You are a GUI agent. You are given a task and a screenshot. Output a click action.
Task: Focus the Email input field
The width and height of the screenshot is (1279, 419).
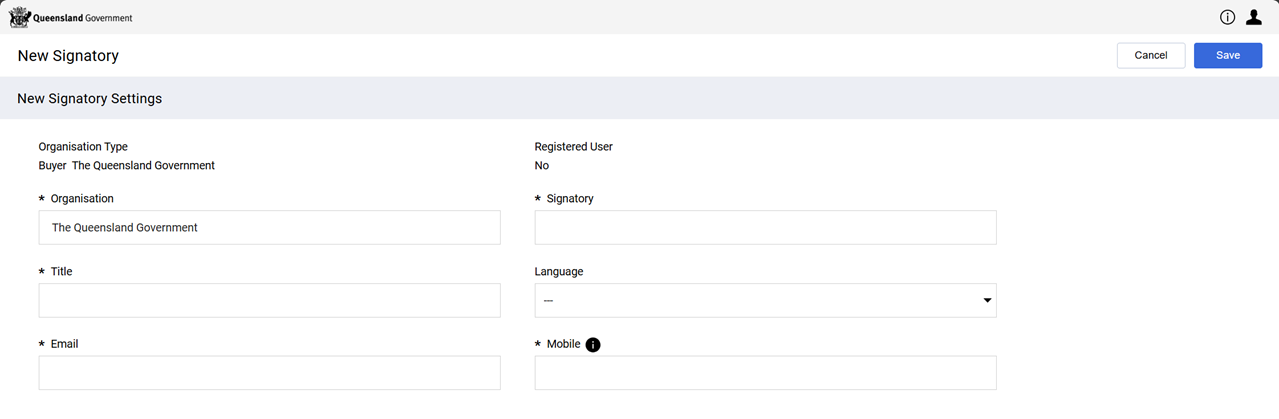(x=269, y=373)
